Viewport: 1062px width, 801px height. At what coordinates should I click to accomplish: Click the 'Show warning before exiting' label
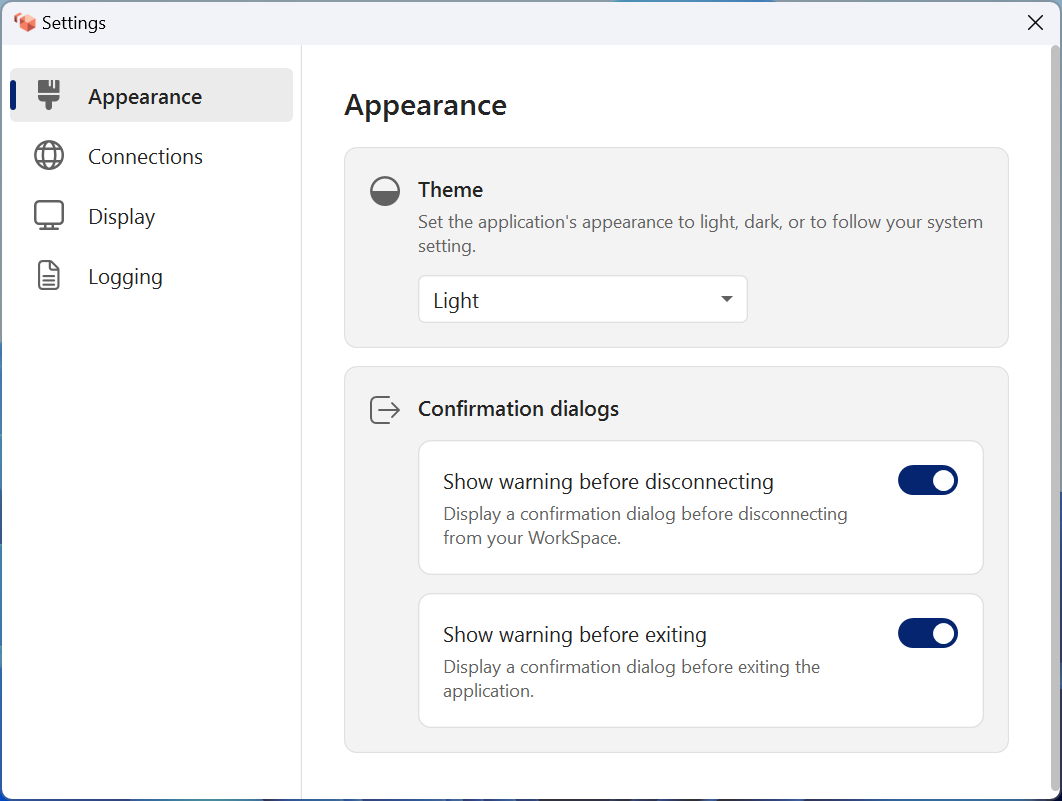pyautogui.click(x=574, y=634)
